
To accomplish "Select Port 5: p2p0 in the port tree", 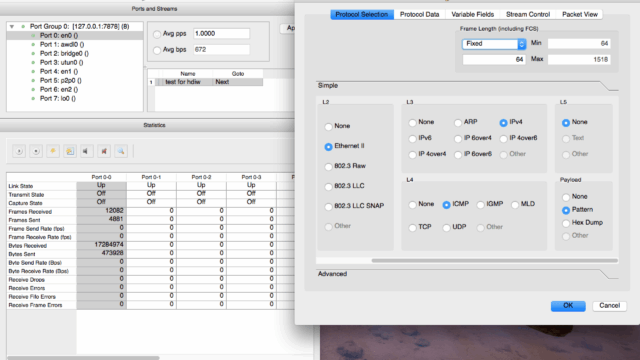I will pos(60,80).
